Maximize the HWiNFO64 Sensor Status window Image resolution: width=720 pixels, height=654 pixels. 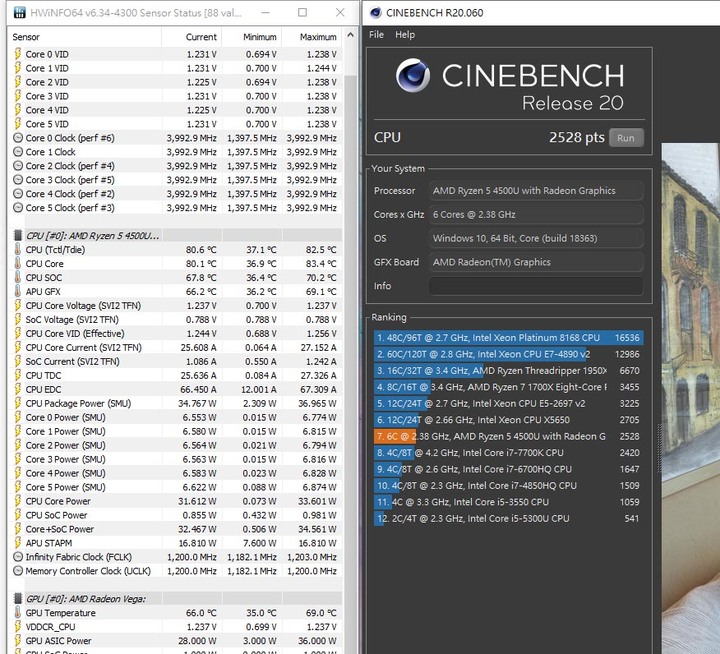pos(302,12)
